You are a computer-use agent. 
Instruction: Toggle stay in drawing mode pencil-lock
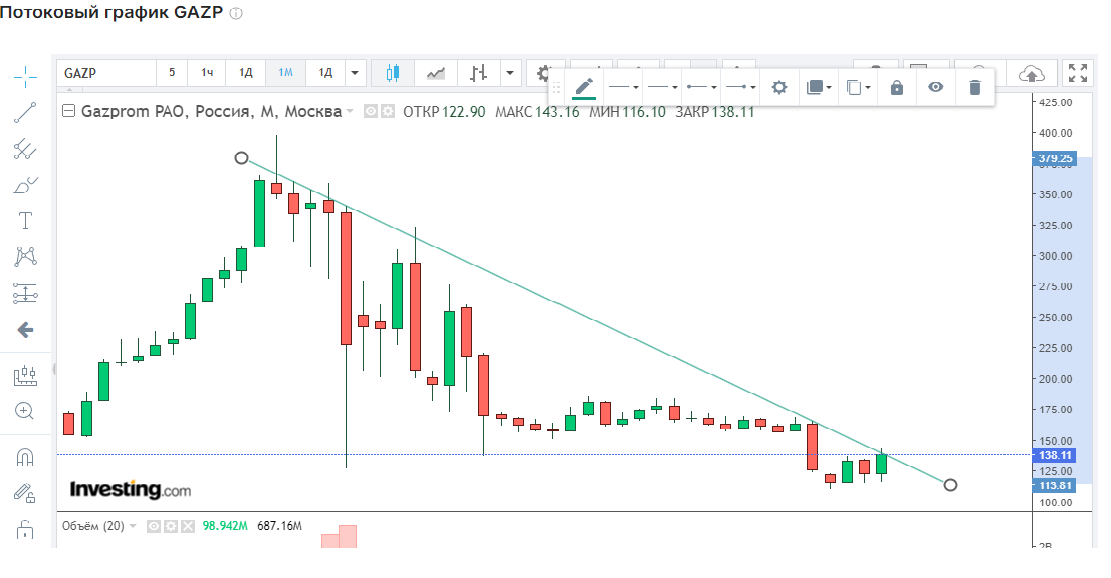pyautogui.click(x=26, y=493)
